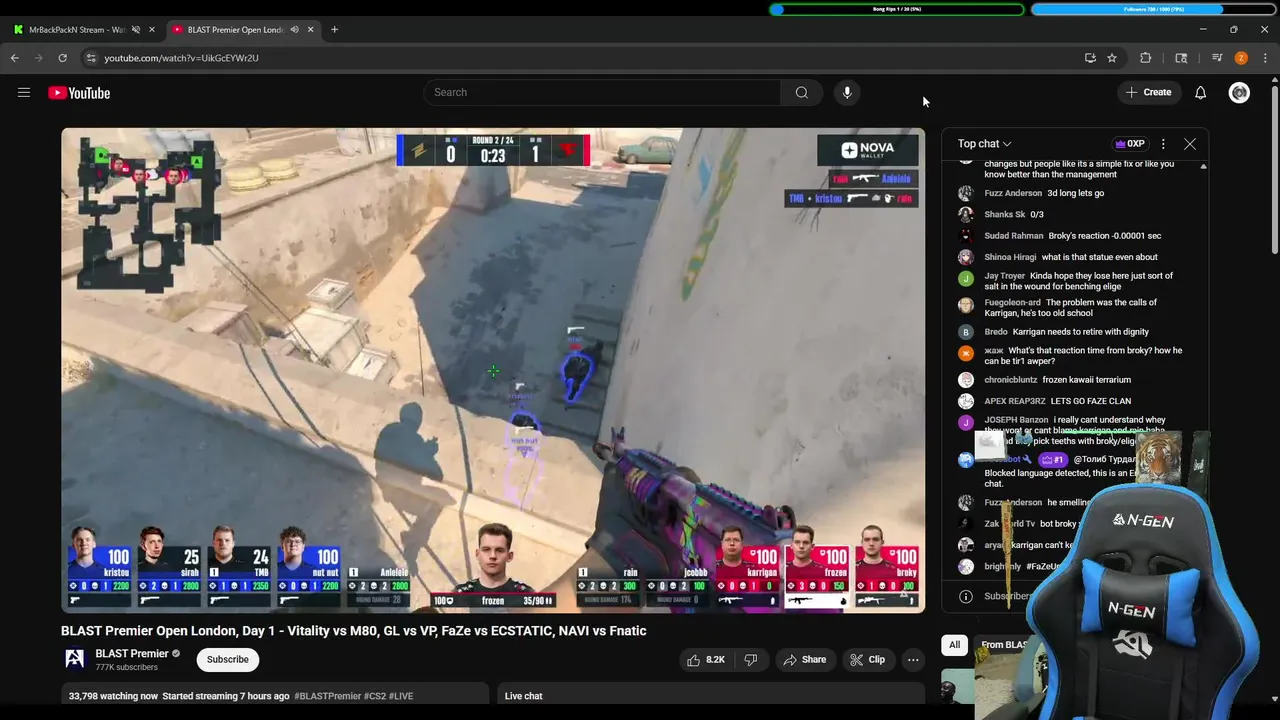Clip the live stream

tap(867, 660)
